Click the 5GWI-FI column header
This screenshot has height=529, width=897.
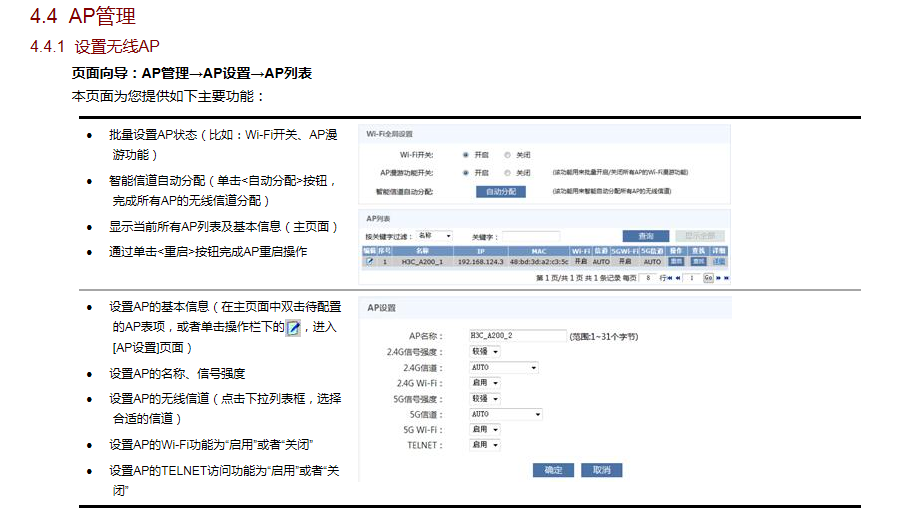[x=625, y=251]
